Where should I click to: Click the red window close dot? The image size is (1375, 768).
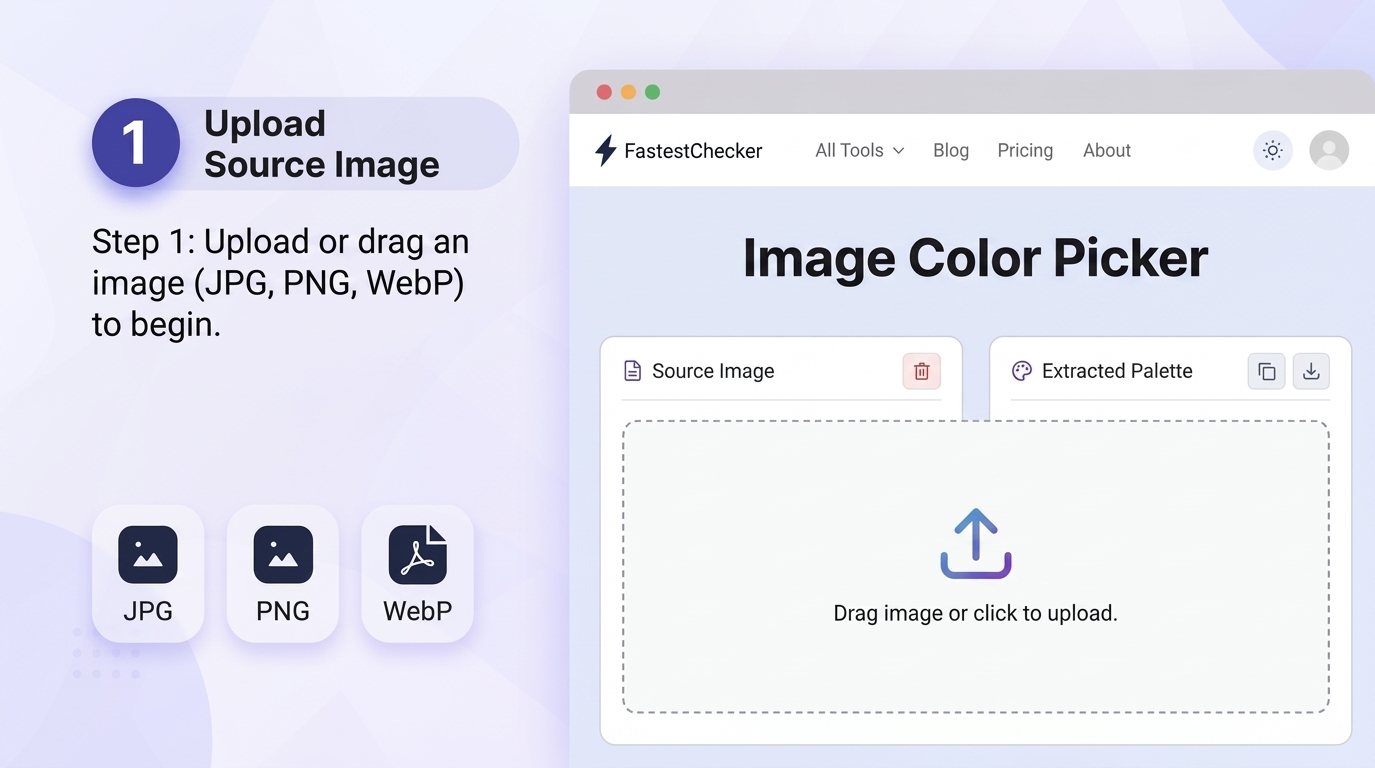(604, 92)
